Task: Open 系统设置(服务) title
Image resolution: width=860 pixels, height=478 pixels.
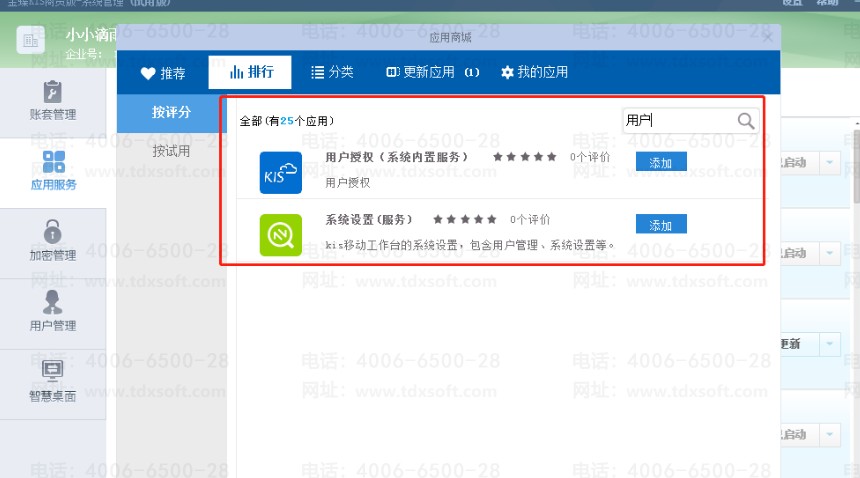Action: 368,220
